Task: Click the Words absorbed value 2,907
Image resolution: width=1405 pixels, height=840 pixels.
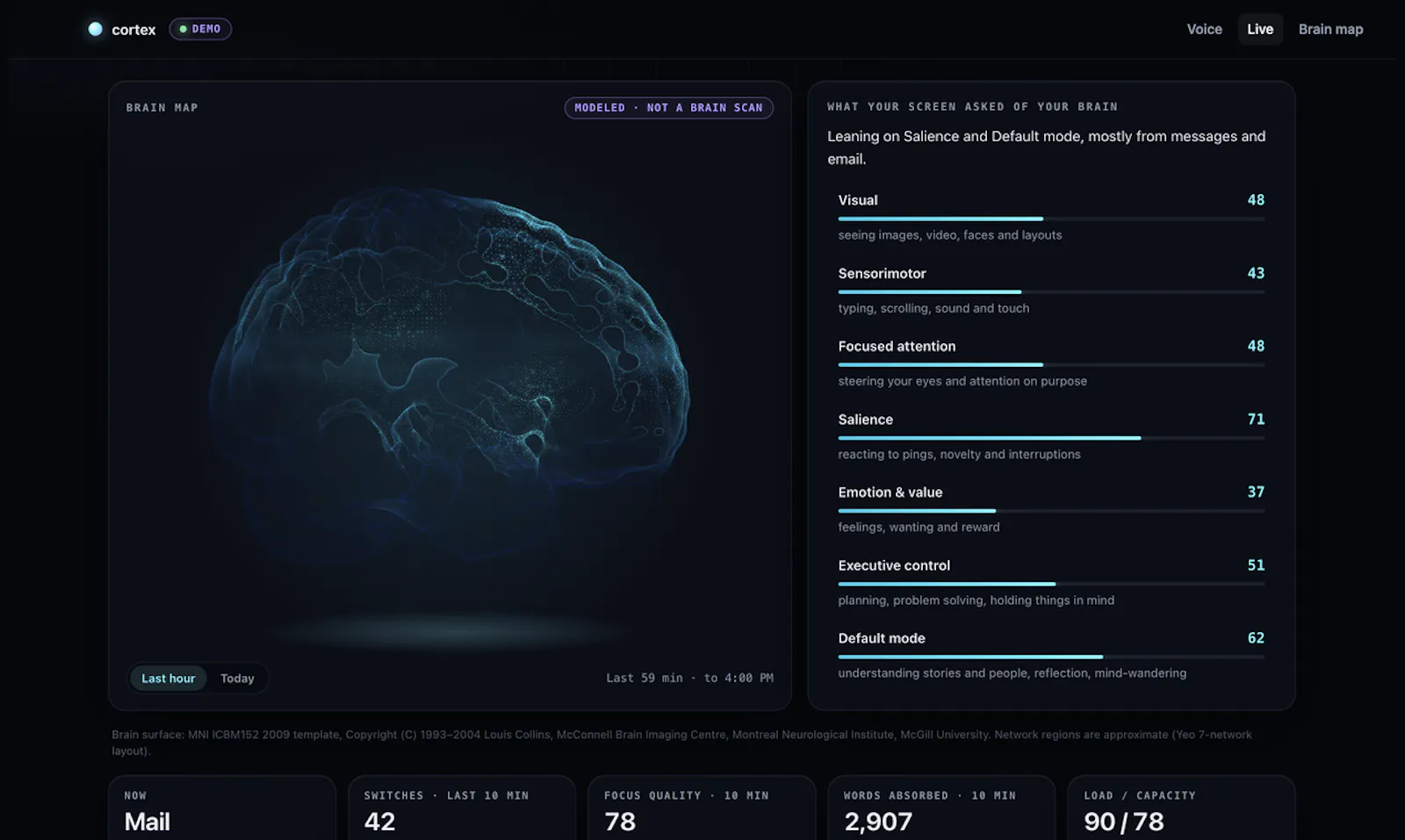Action: tap(878, 822)
